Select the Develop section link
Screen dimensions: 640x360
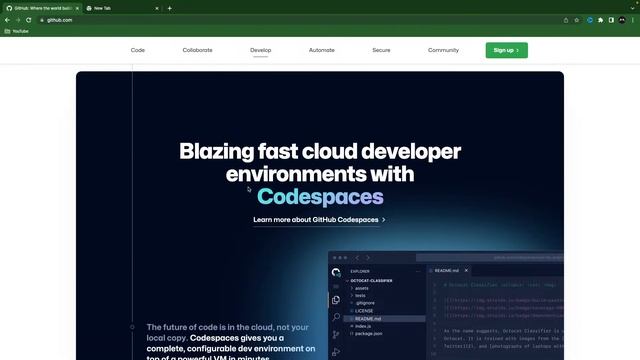(260, 50)
